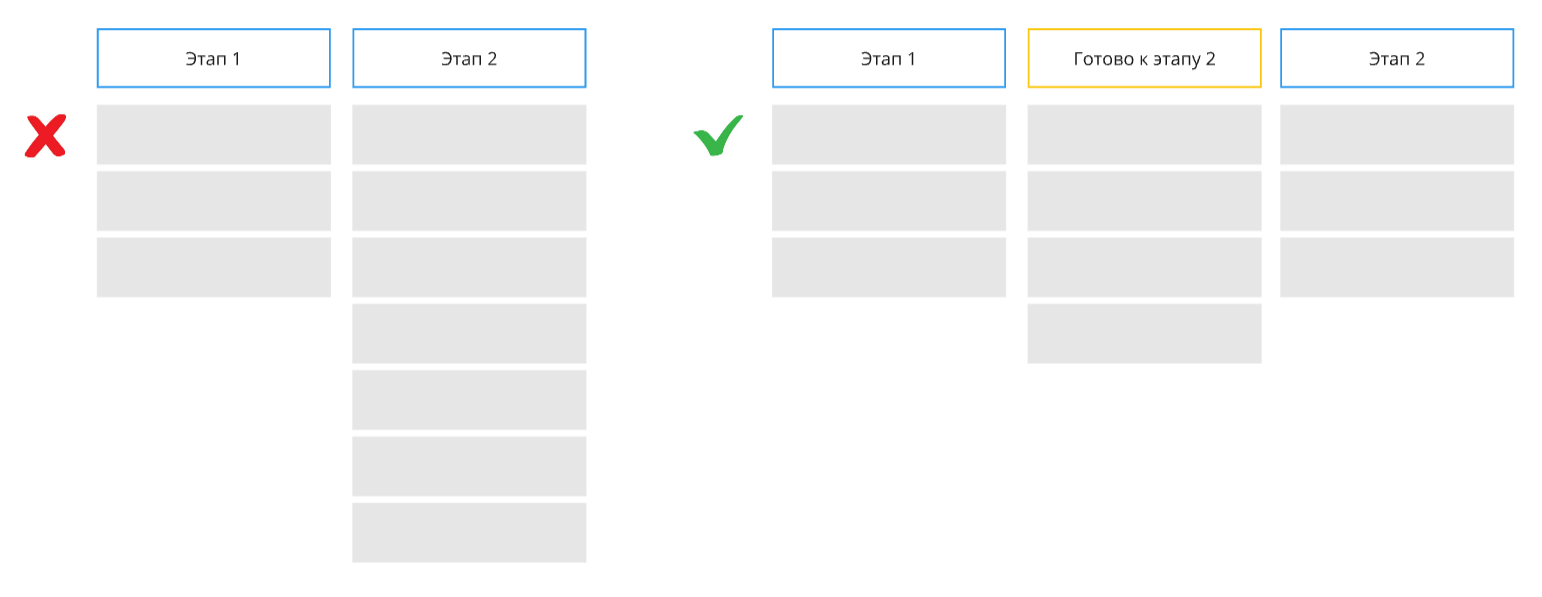Select "Этап 1" header beside the green checkmark

tap(888, 58)
